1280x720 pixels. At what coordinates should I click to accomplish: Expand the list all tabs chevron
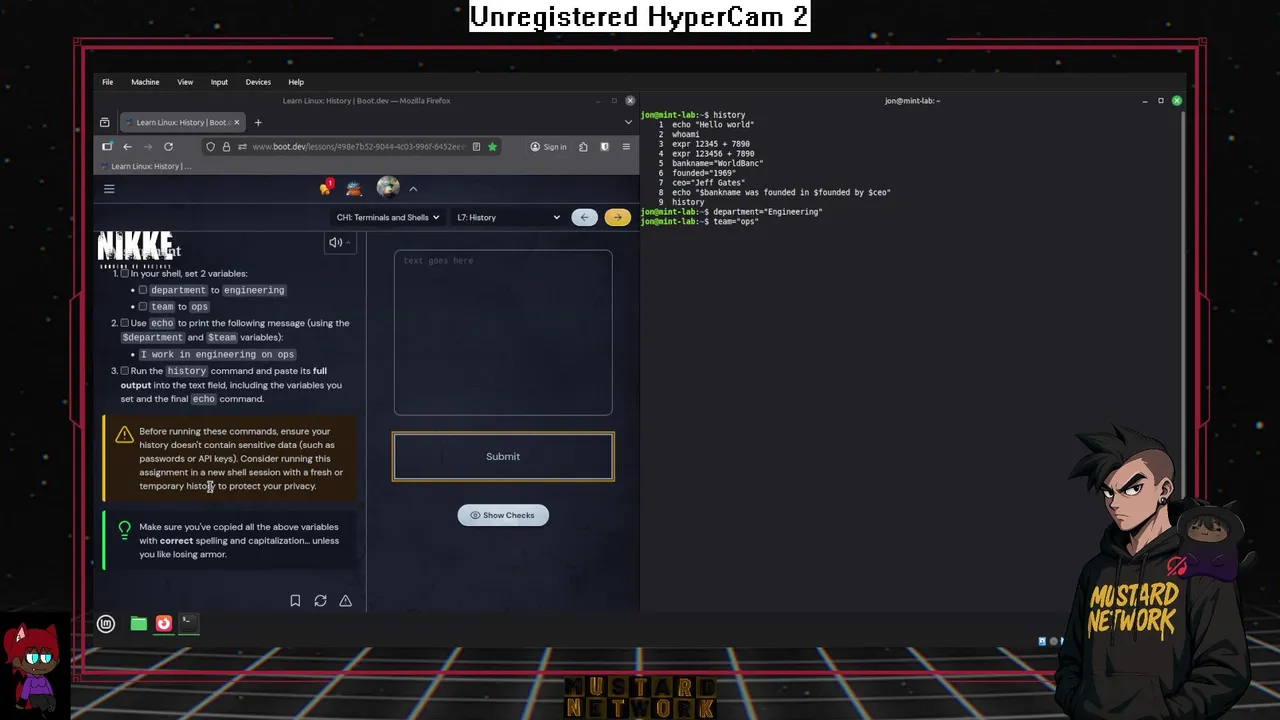(x=628, y=122)
